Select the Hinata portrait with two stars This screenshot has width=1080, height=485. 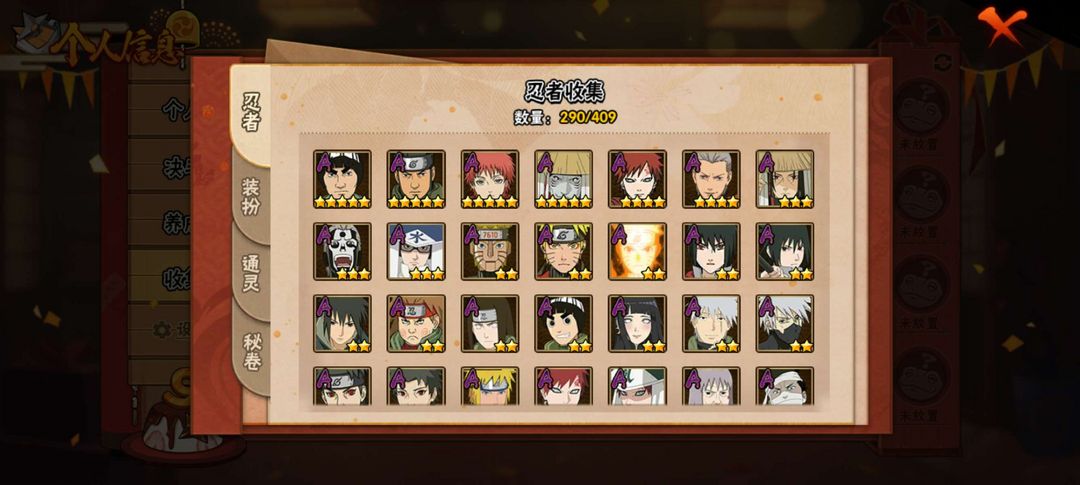(637, 324)
